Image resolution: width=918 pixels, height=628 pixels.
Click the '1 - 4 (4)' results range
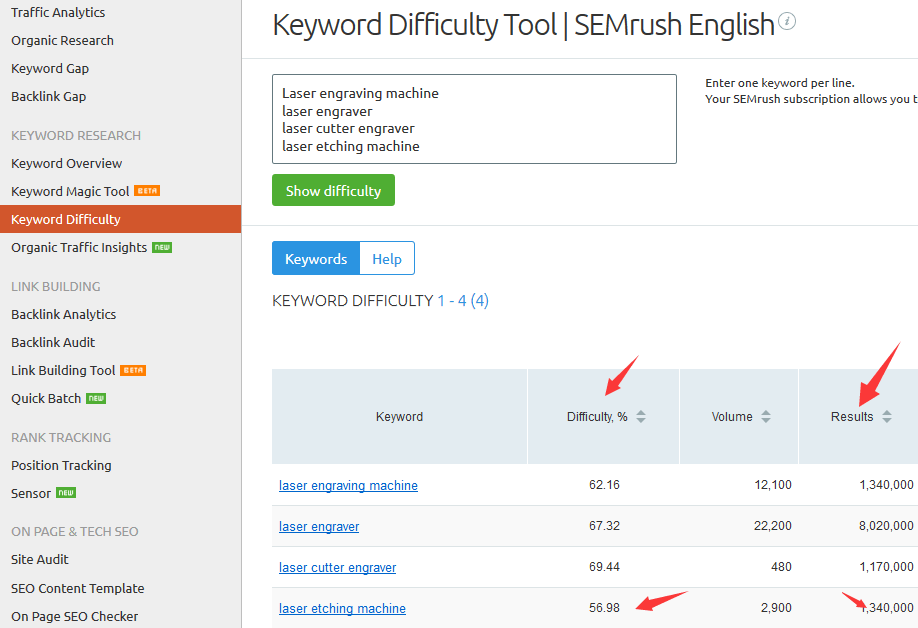click(x=463, y=301)
